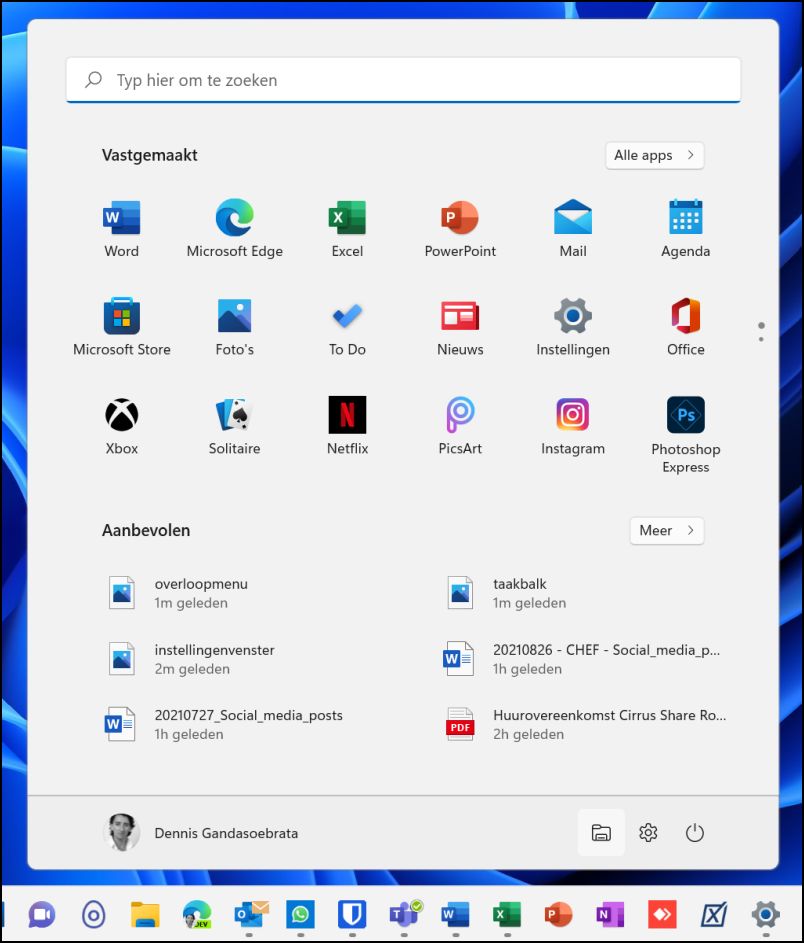Open Word in the taskbar
Image resolution: width=804 pixels, height=943 pixels.
(455, 915)
